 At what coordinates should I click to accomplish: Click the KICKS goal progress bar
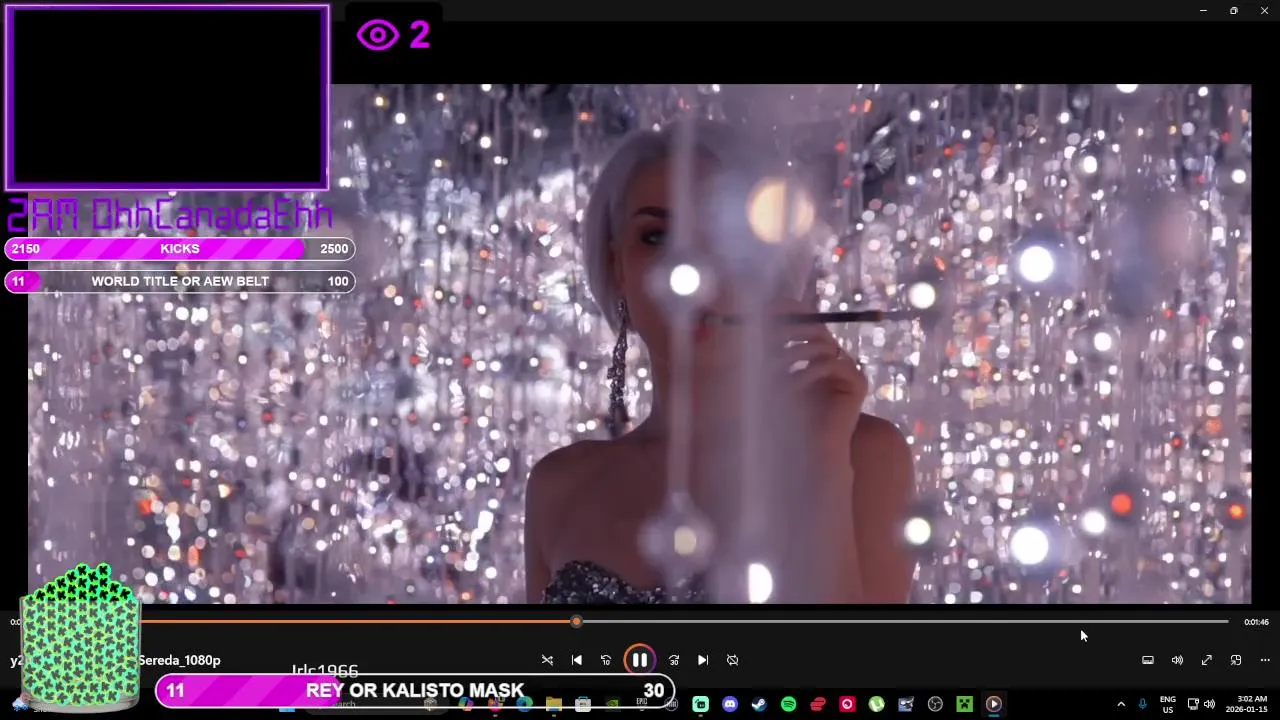(x=180, y=249)
